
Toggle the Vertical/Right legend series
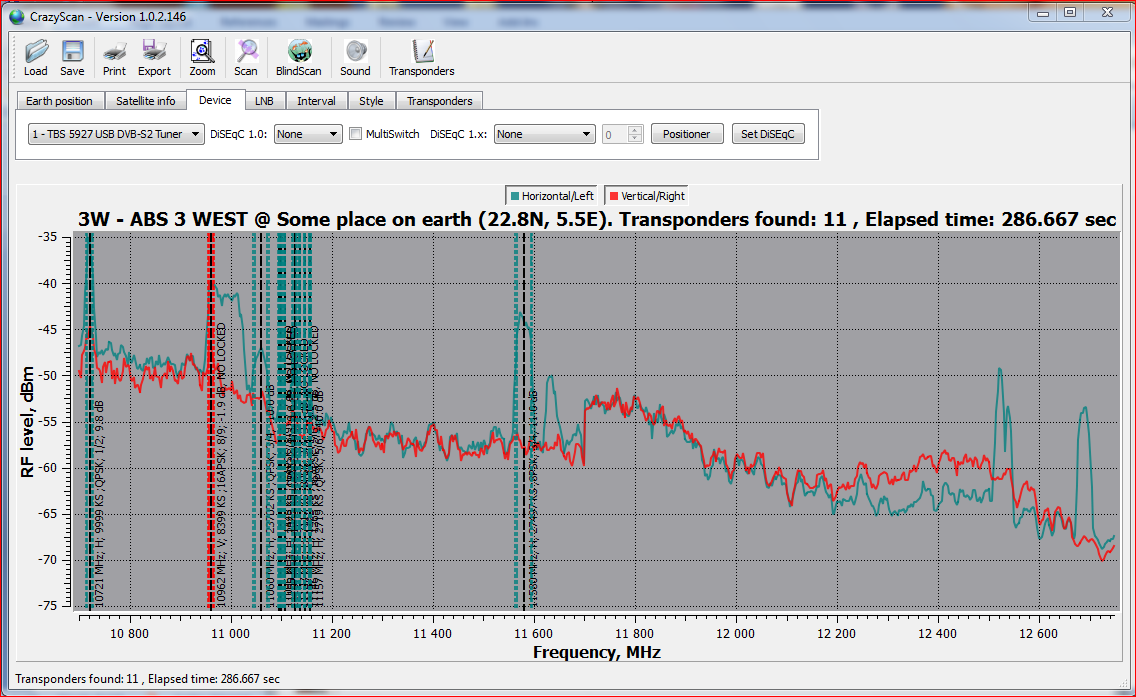(x=647, y=196)
